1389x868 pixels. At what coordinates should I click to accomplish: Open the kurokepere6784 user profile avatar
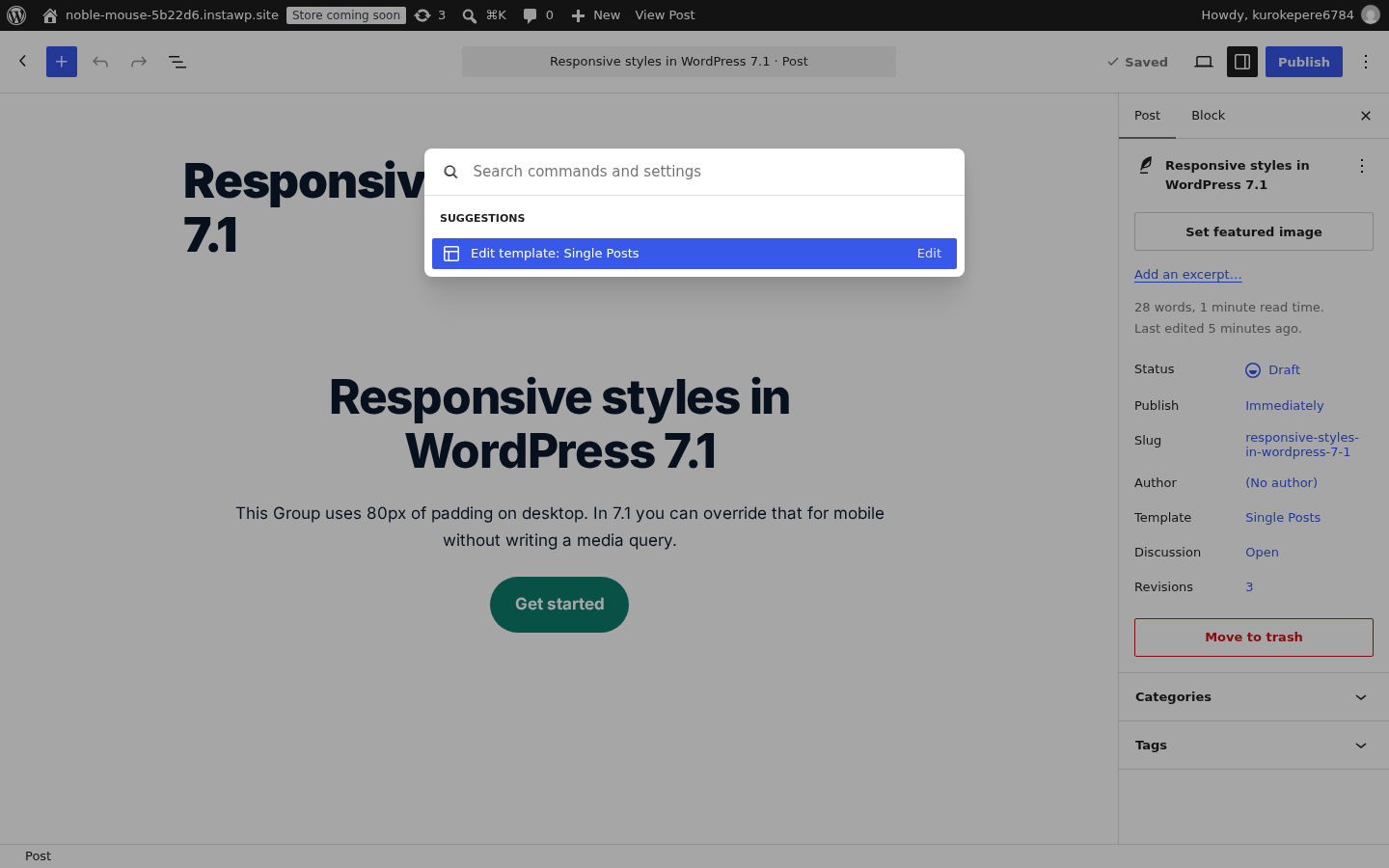(1370, 15)
